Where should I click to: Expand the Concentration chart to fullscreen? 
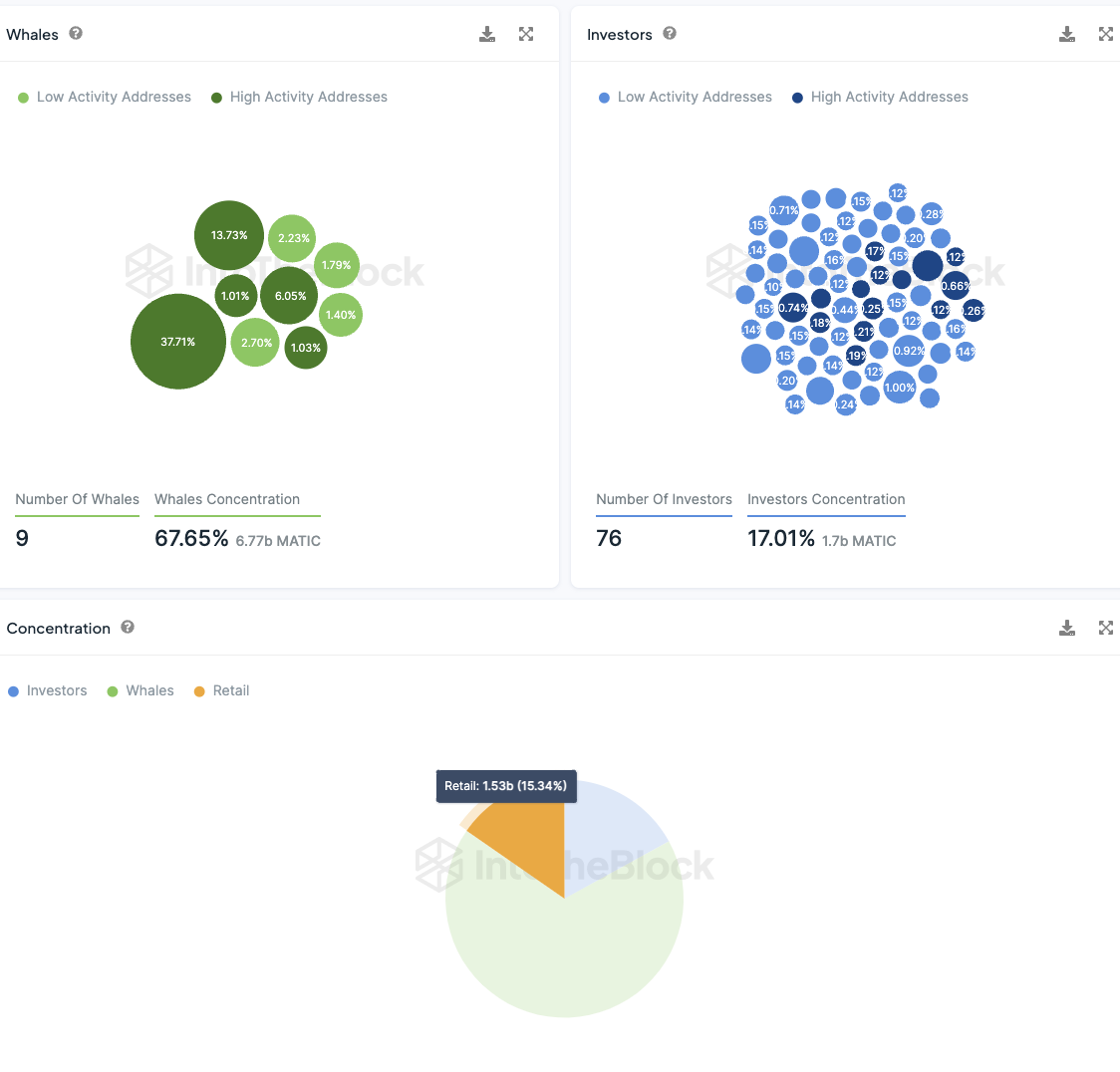click(x=1106, y=628)
